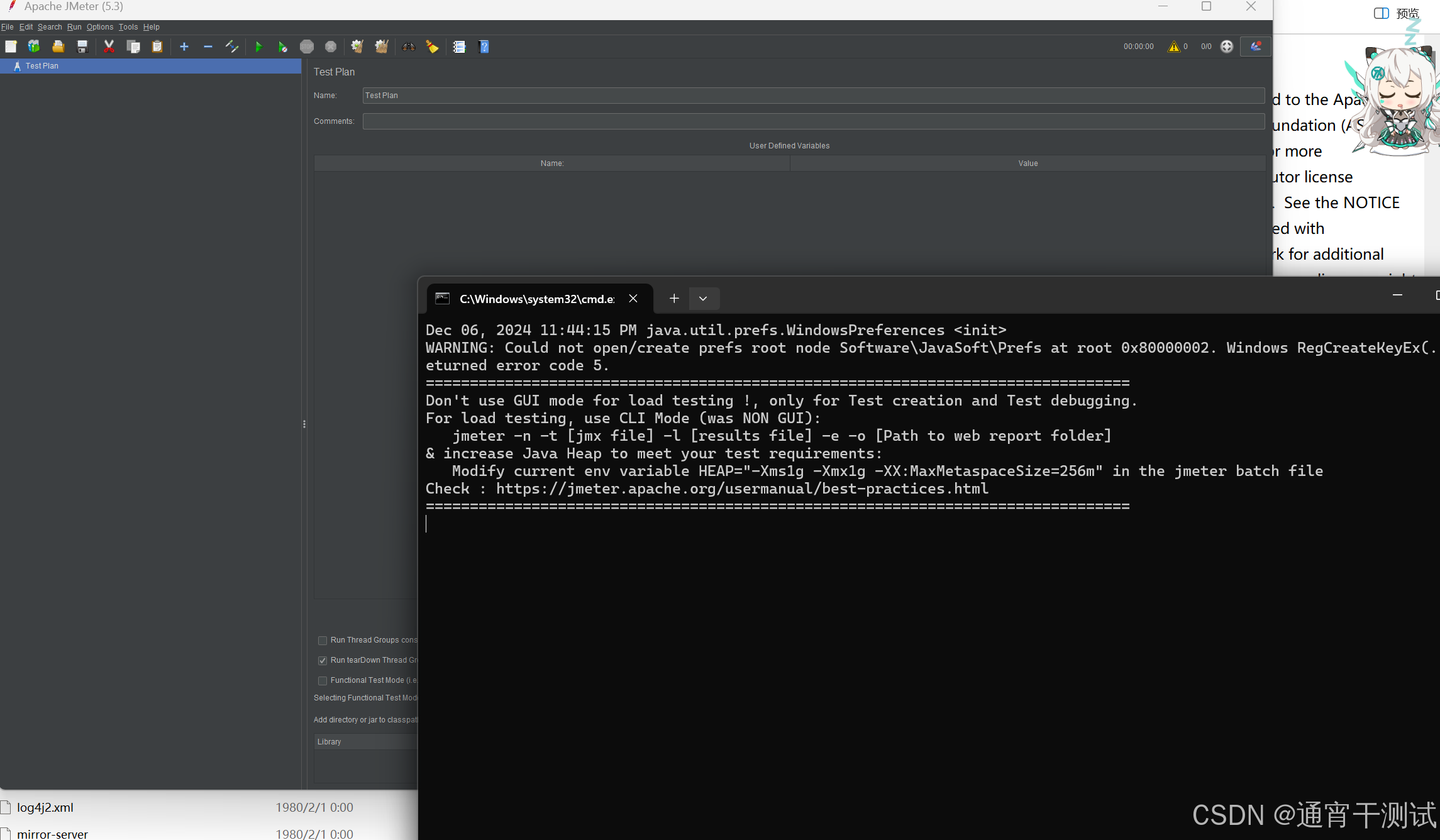
Task: Select the Test Plan tree item
Action: coord(41,66)
